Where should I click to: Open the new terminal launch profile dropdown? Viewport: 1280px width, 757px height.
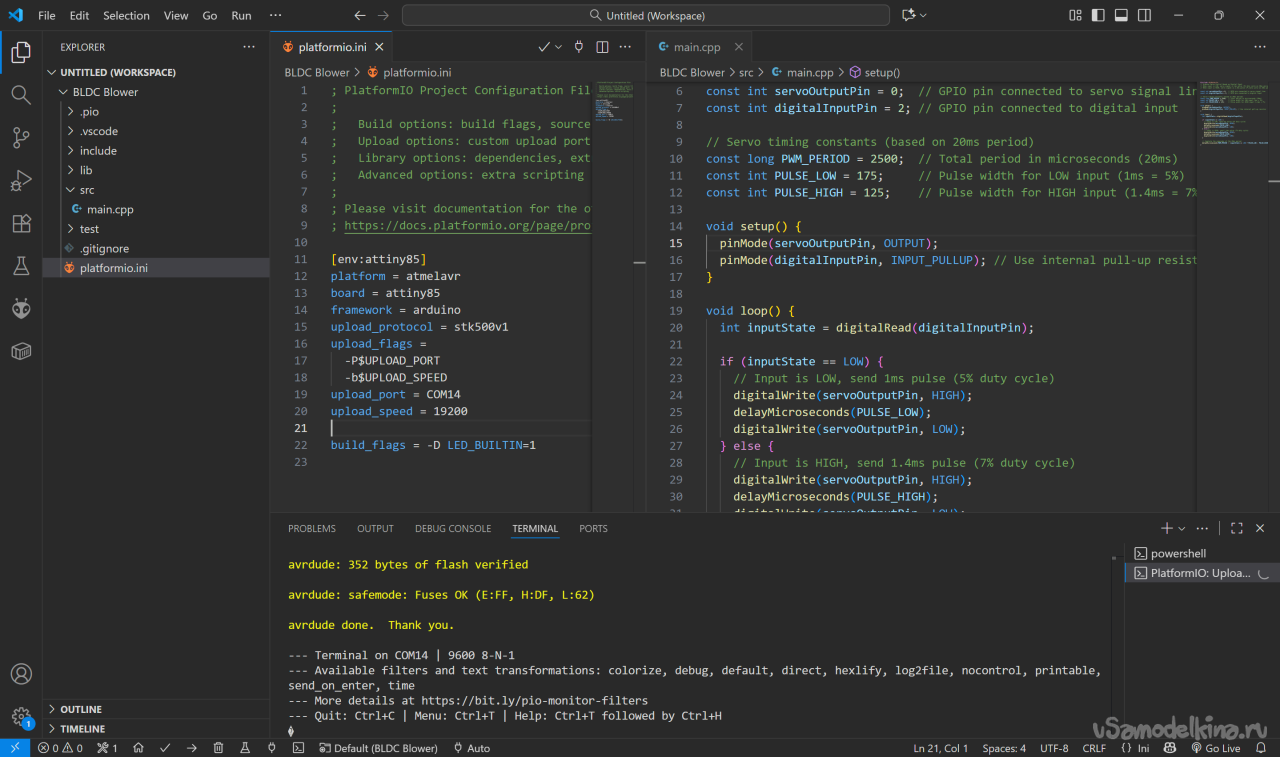pyautogui.click(x=1182, y=529)
